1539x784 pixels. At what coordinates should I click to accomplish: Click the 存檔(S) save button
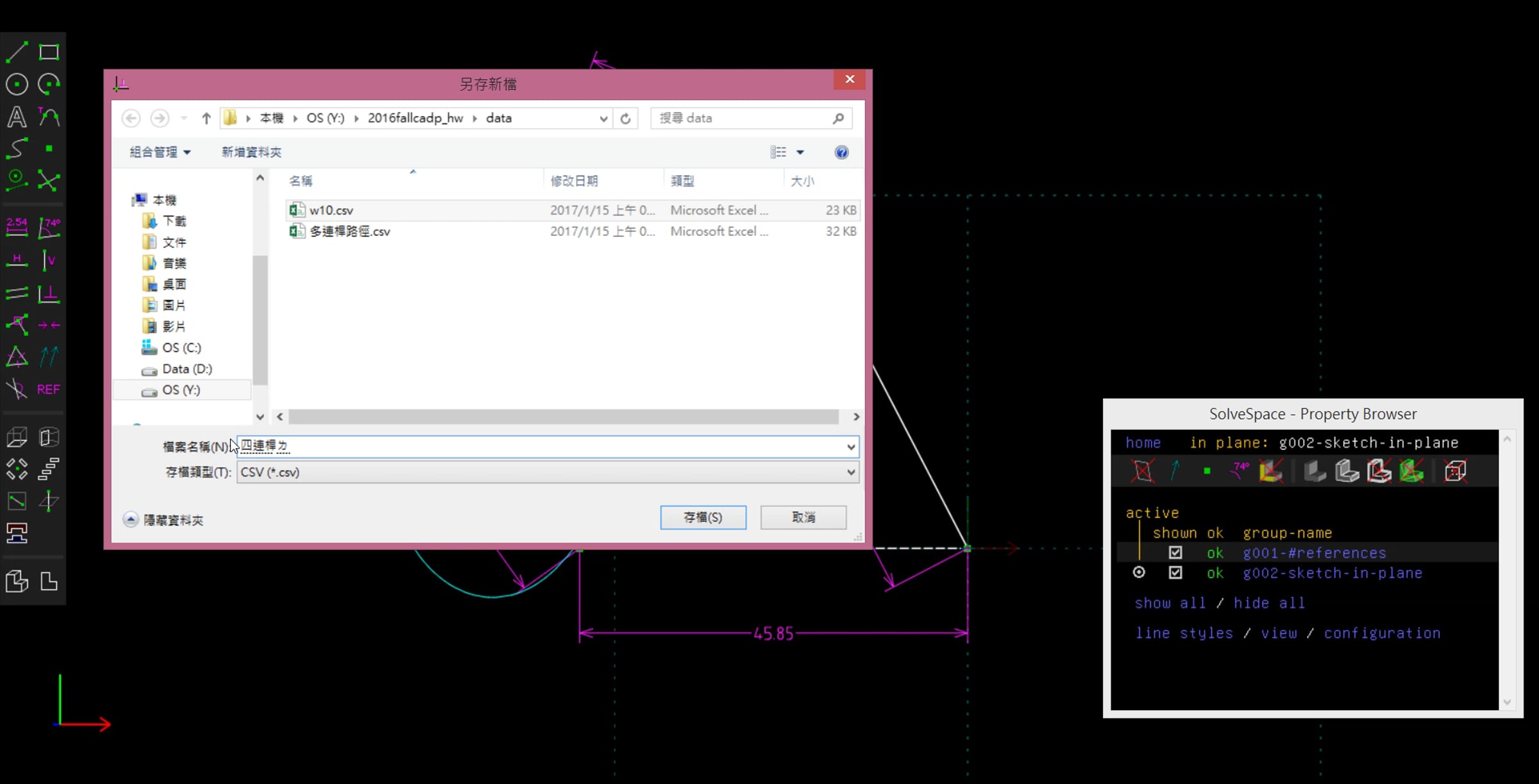click(703, 517)
